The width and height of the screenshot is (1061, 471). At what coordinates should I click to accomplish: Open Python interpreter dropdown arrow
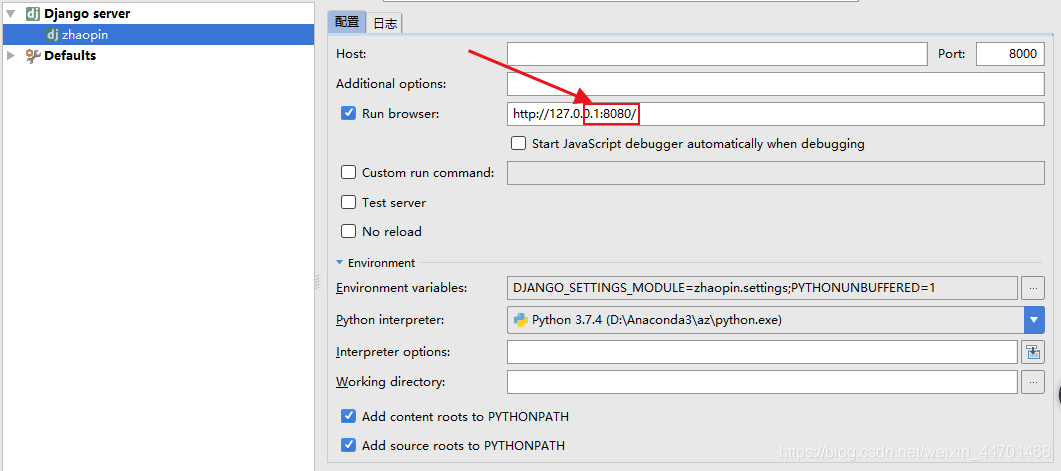[1034, 320]
